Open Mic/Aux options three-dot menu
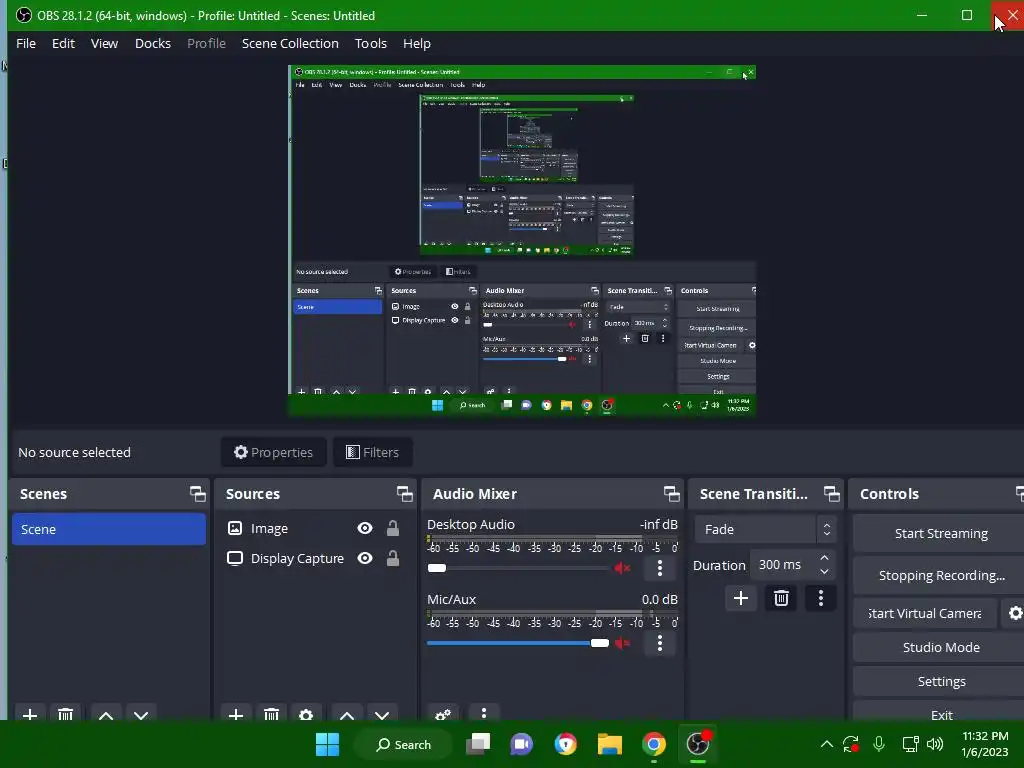The width and height of the screenshot is (1024, 768). tap(660, 643)
